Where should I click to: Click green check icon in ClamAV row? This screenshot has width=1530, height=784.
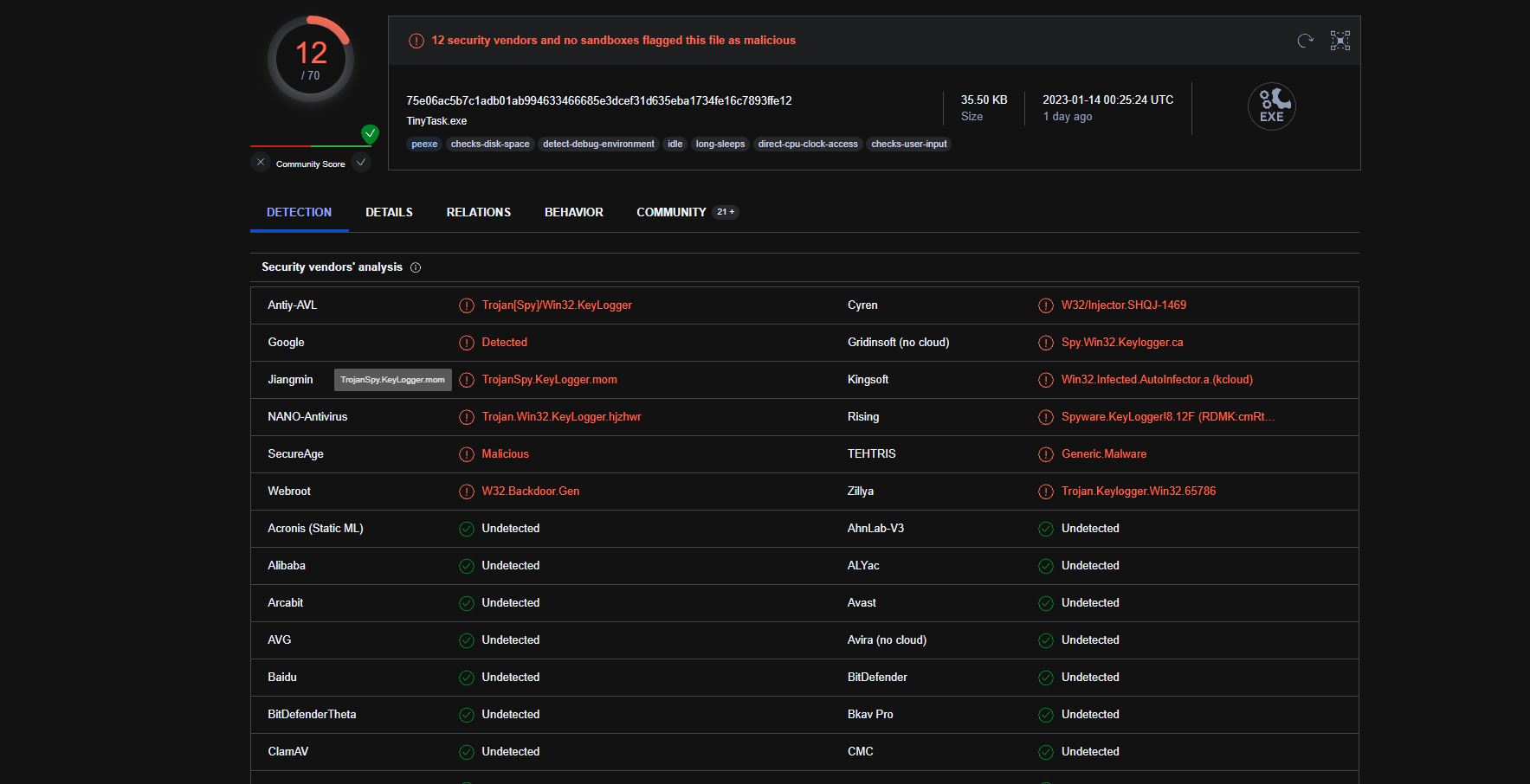(467, 752)
